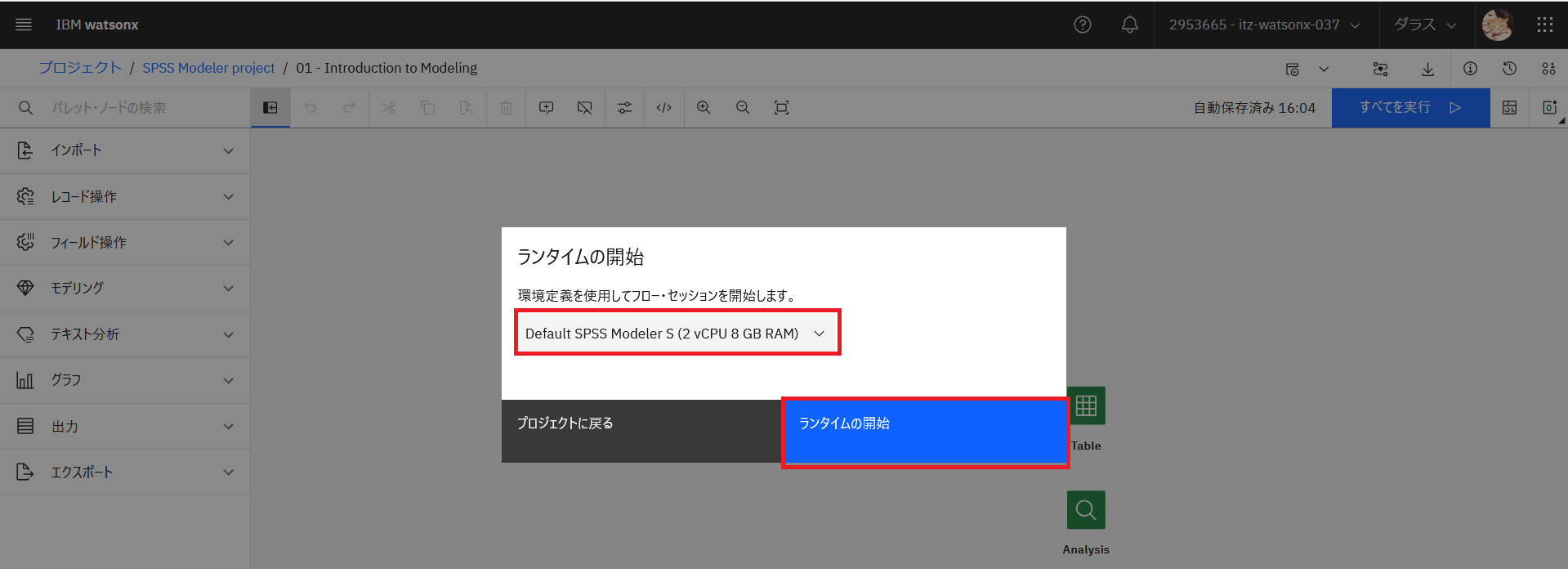This screenshot has height=569, width=1568.
Task: Click the プロジェクトに戻る button
Action: 641,432
